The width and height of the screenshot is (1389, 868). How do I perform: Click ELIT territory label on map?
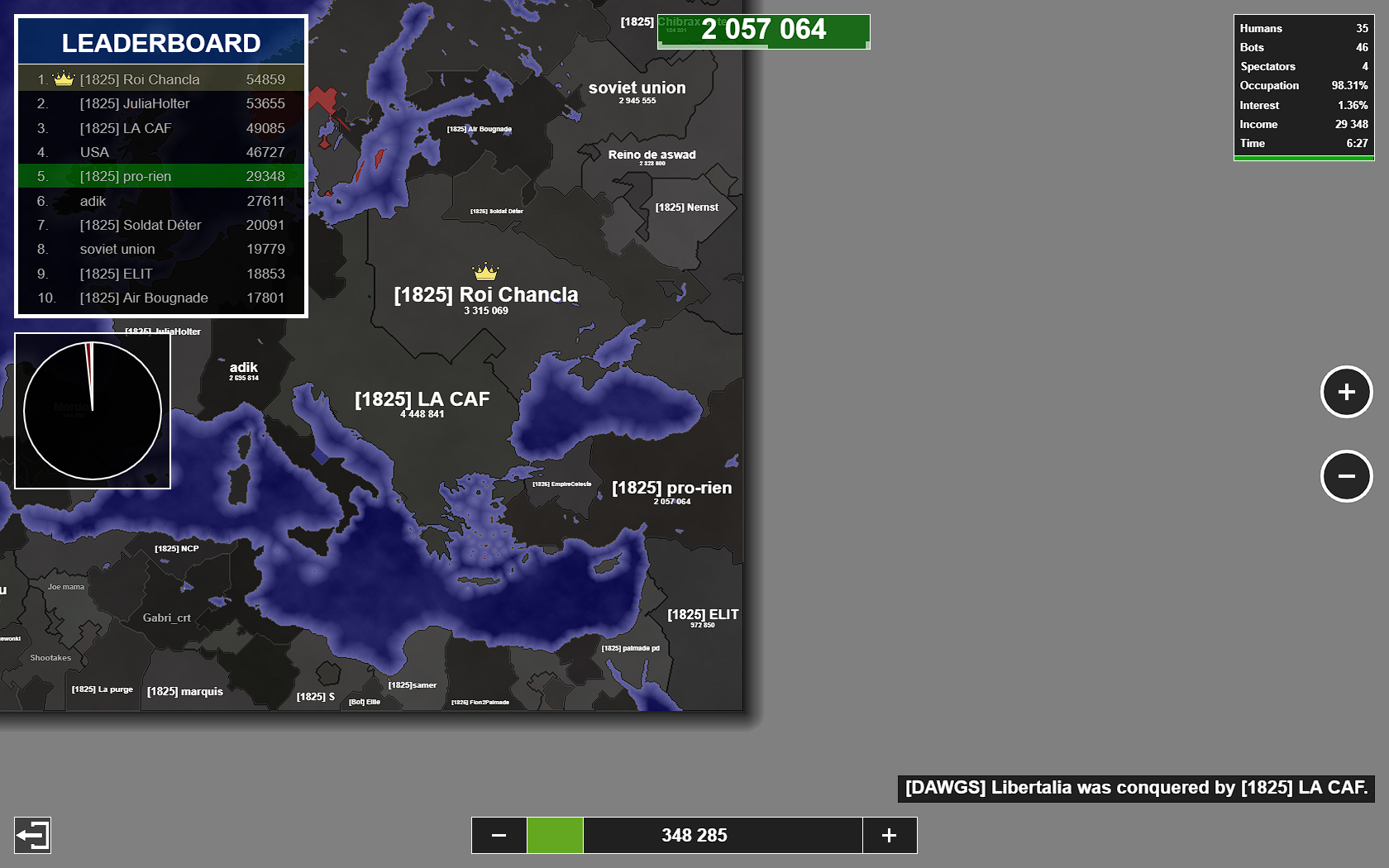[x=703, y=614]
